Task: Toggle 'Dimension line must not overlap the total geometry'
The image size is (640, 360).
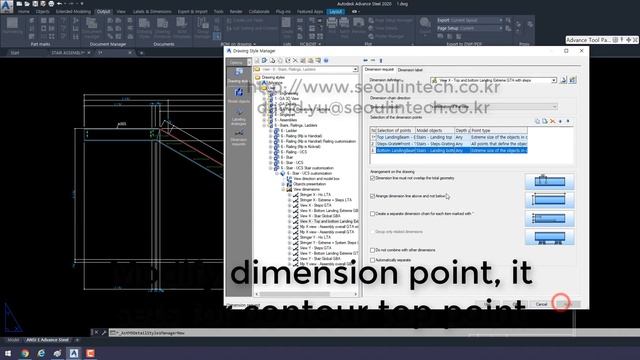Action: (372, 178)
